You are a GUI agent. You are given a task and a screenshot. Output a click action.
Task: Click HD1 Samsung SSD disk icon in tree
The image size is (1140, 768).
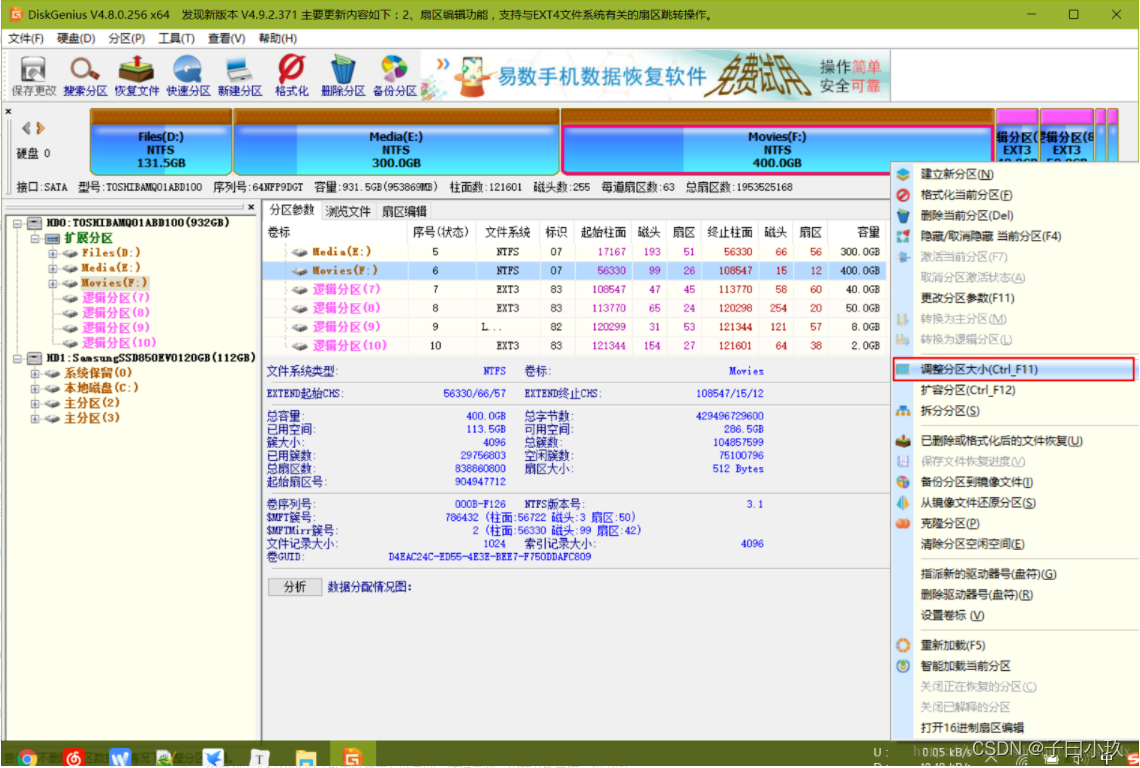[34, 358]
